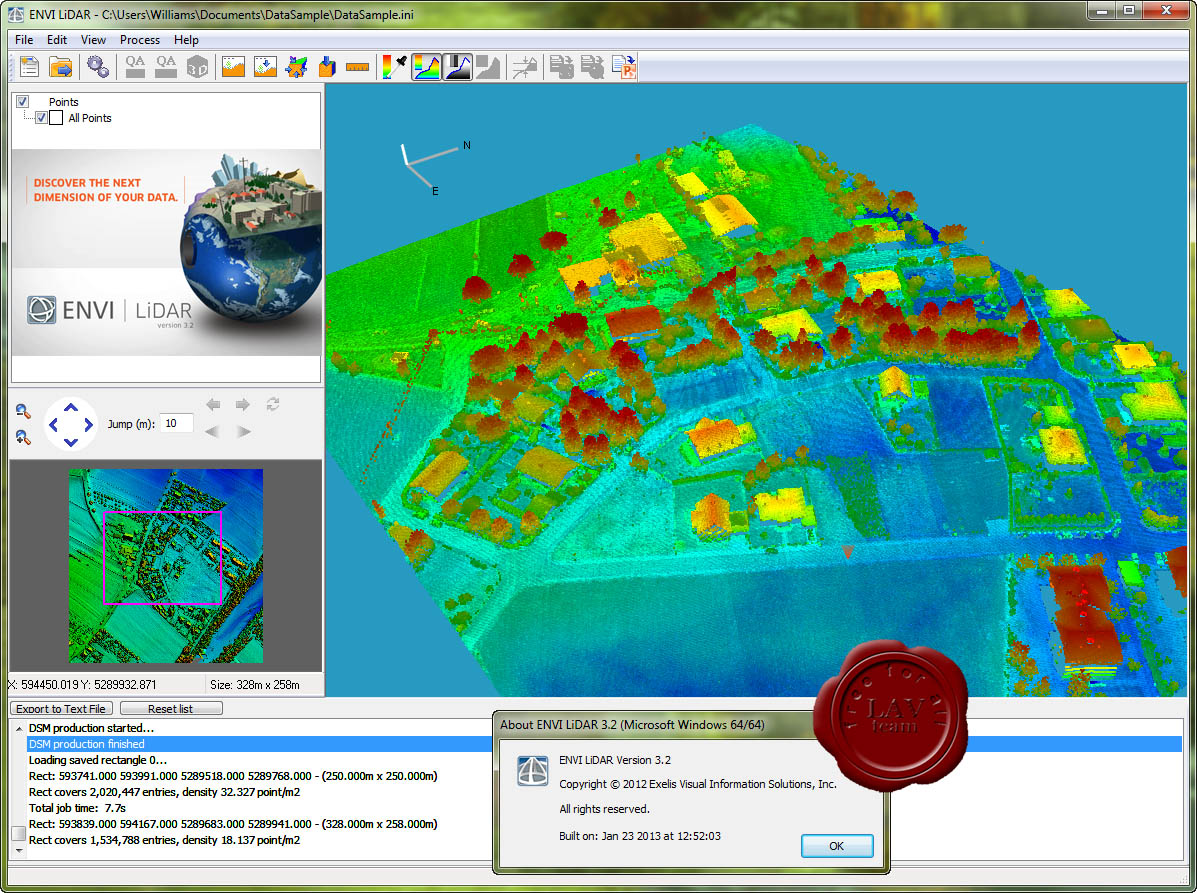Click OK in the About ENVI LiDAR dialog
This screenshot has width=1197, height=893.
pos(837,846)
